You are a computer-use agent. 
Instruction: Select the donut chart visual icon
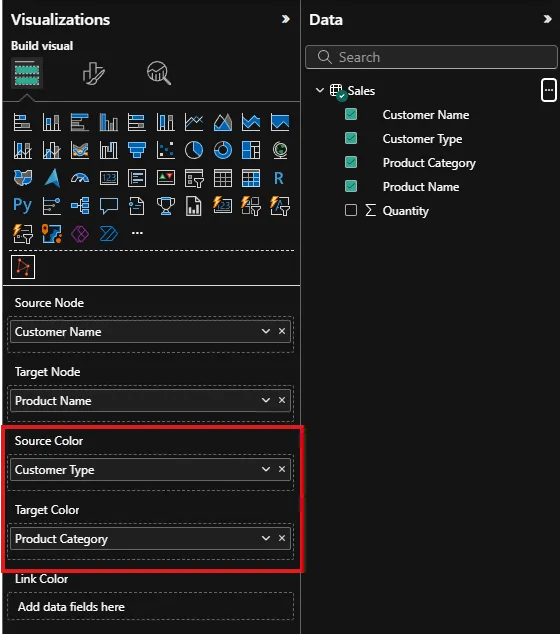pyautogui.click(x=222, y=150)
